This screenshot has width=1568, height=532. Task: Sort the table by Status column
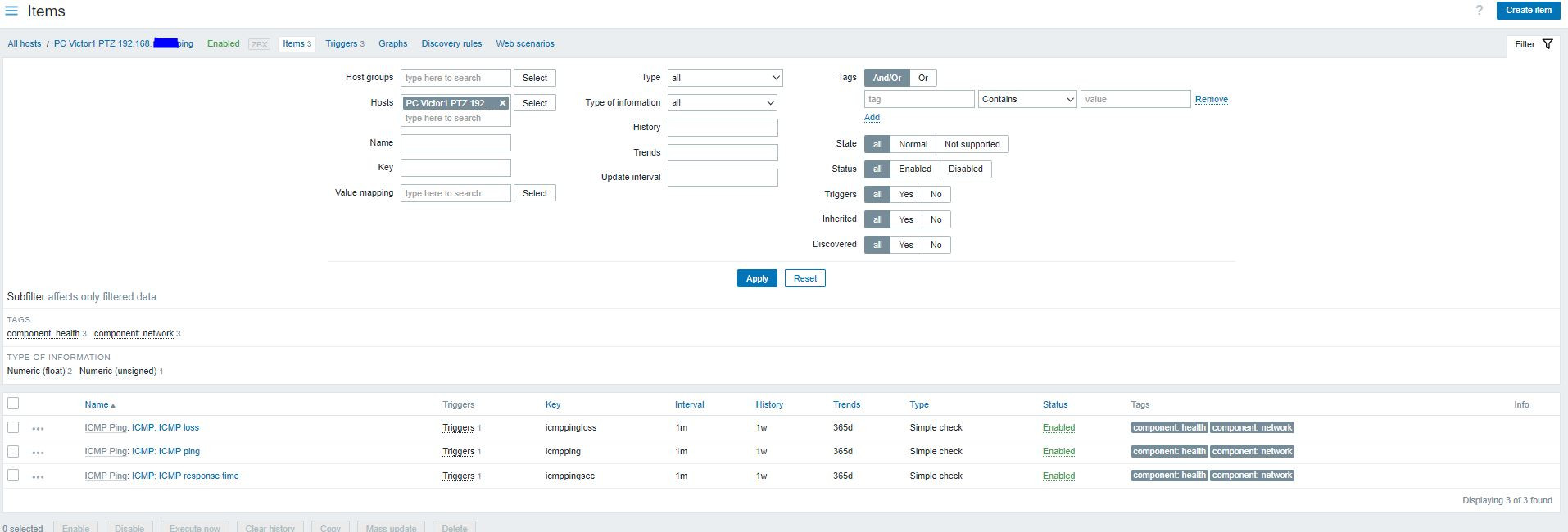point(1055,404)
